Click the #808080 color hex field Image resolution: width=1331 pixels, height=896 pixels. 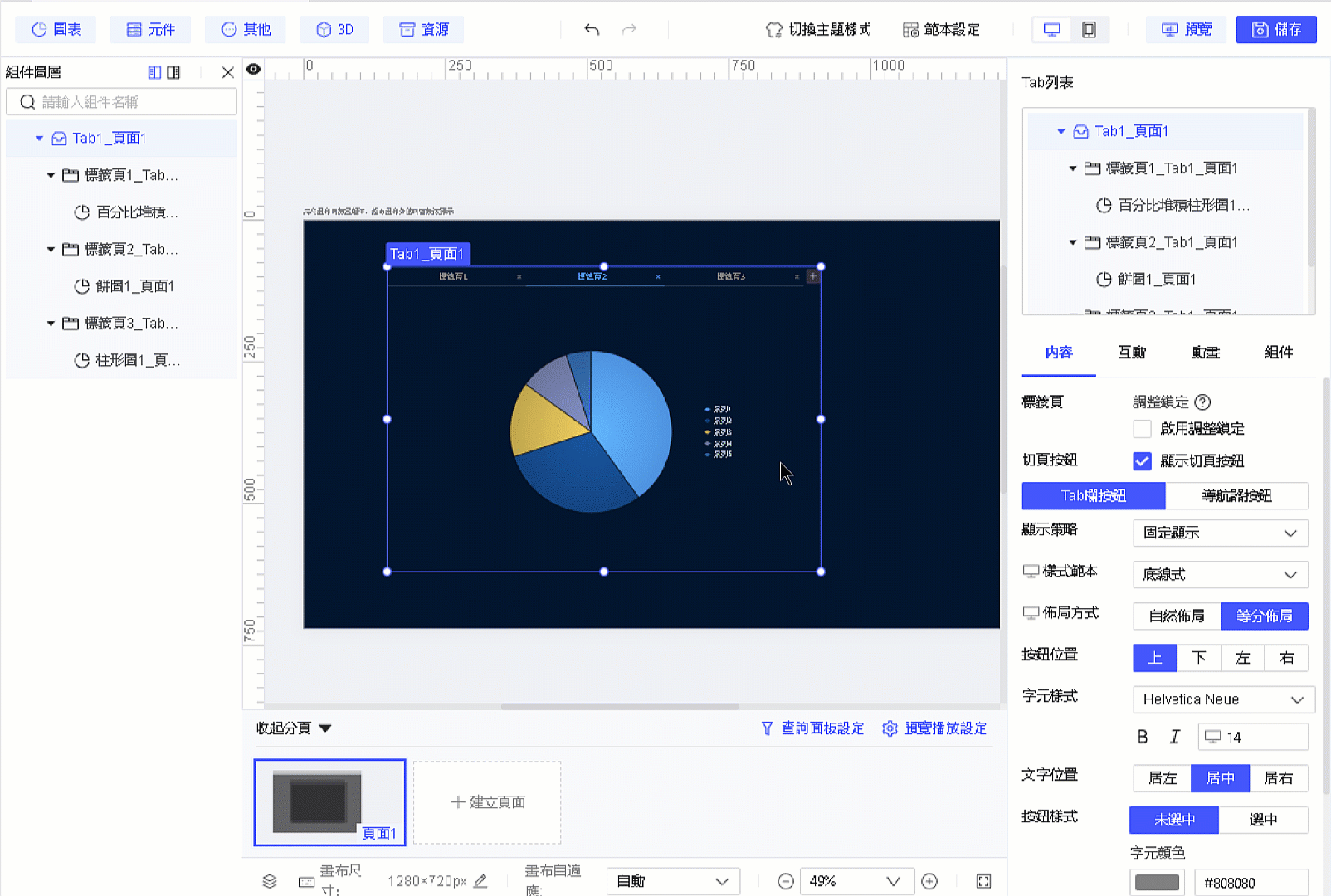click(x=1251, y=883)
